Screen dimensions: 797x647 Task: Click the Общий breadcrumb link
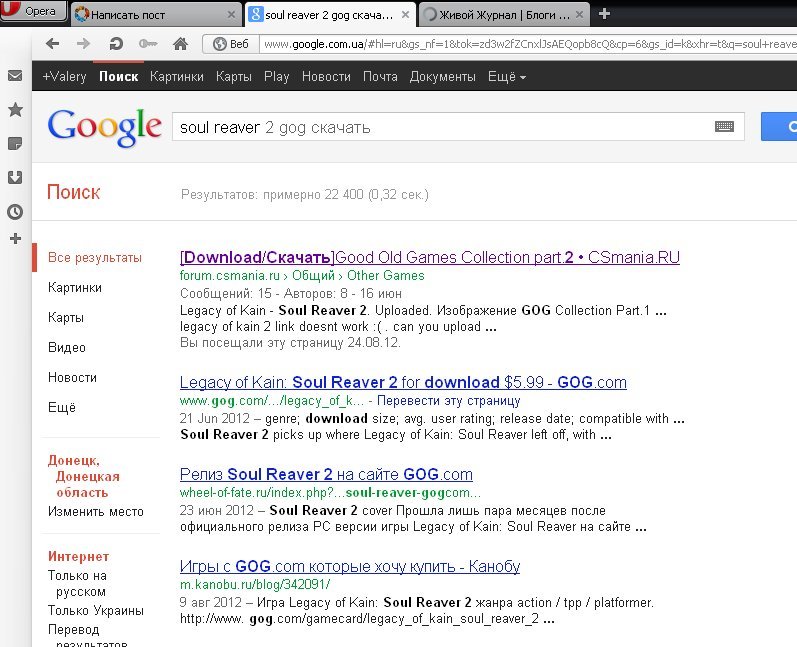(x=313, y=275)
